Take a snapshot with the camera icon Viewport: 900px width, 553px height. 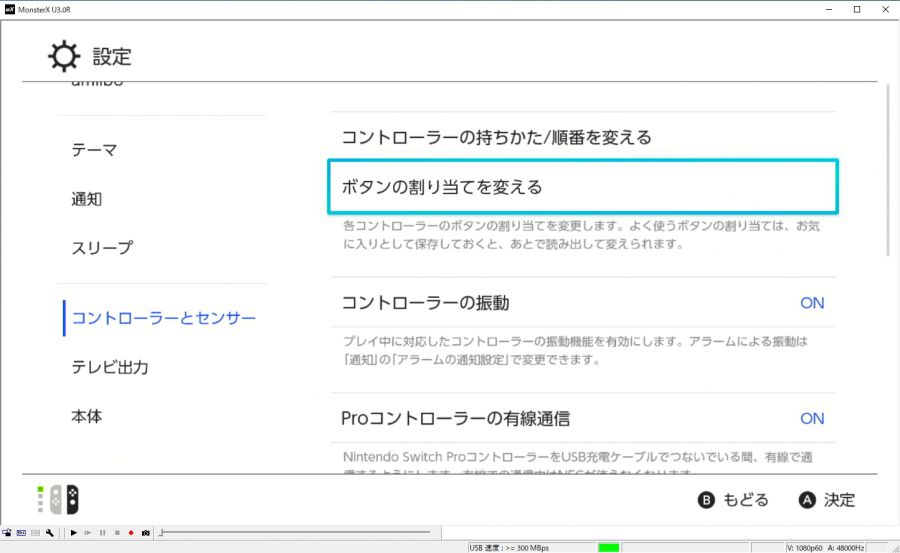(x=146, y=533)
